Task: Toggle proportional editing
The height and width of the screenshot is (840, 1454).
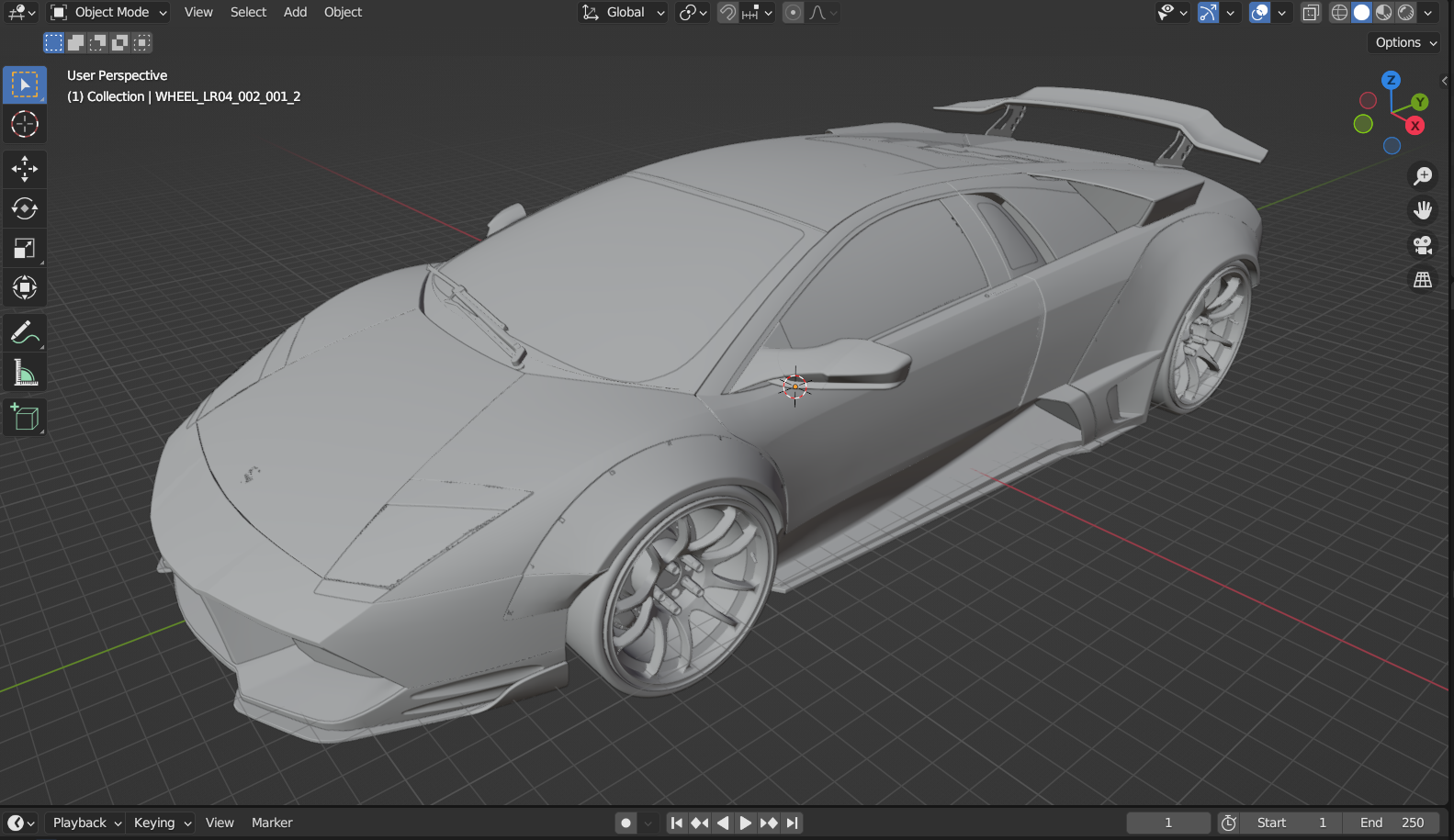Action: coord(794,13)
